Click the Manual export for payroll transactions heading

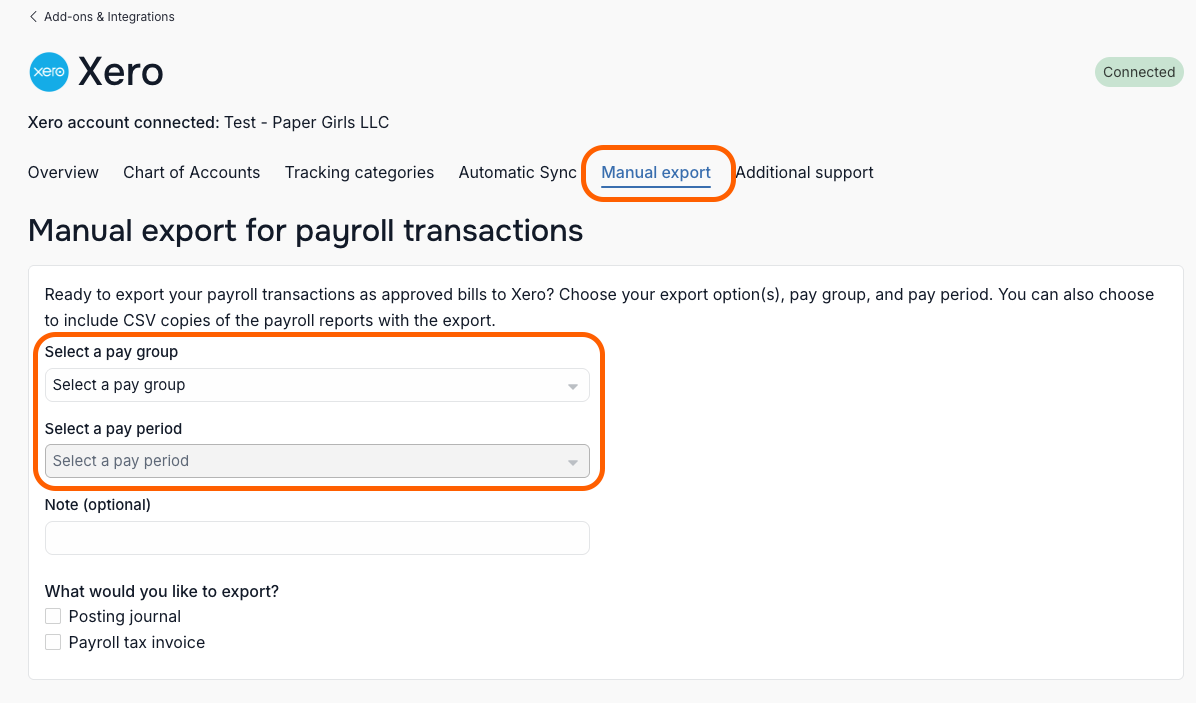pyautogui.click(x=306, y=230)
